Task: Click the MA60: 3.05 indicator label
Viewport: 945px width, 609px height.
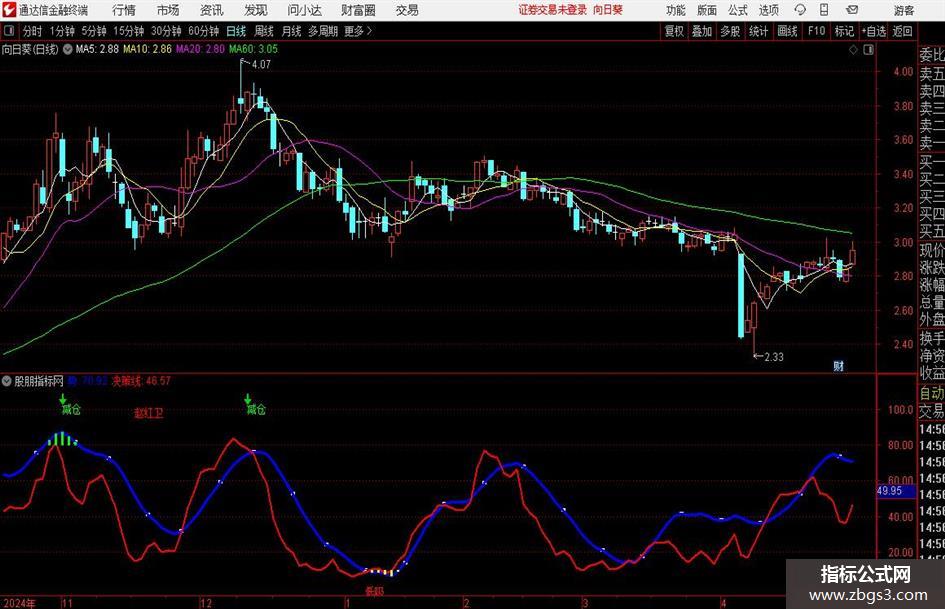Action: [253, 49]
